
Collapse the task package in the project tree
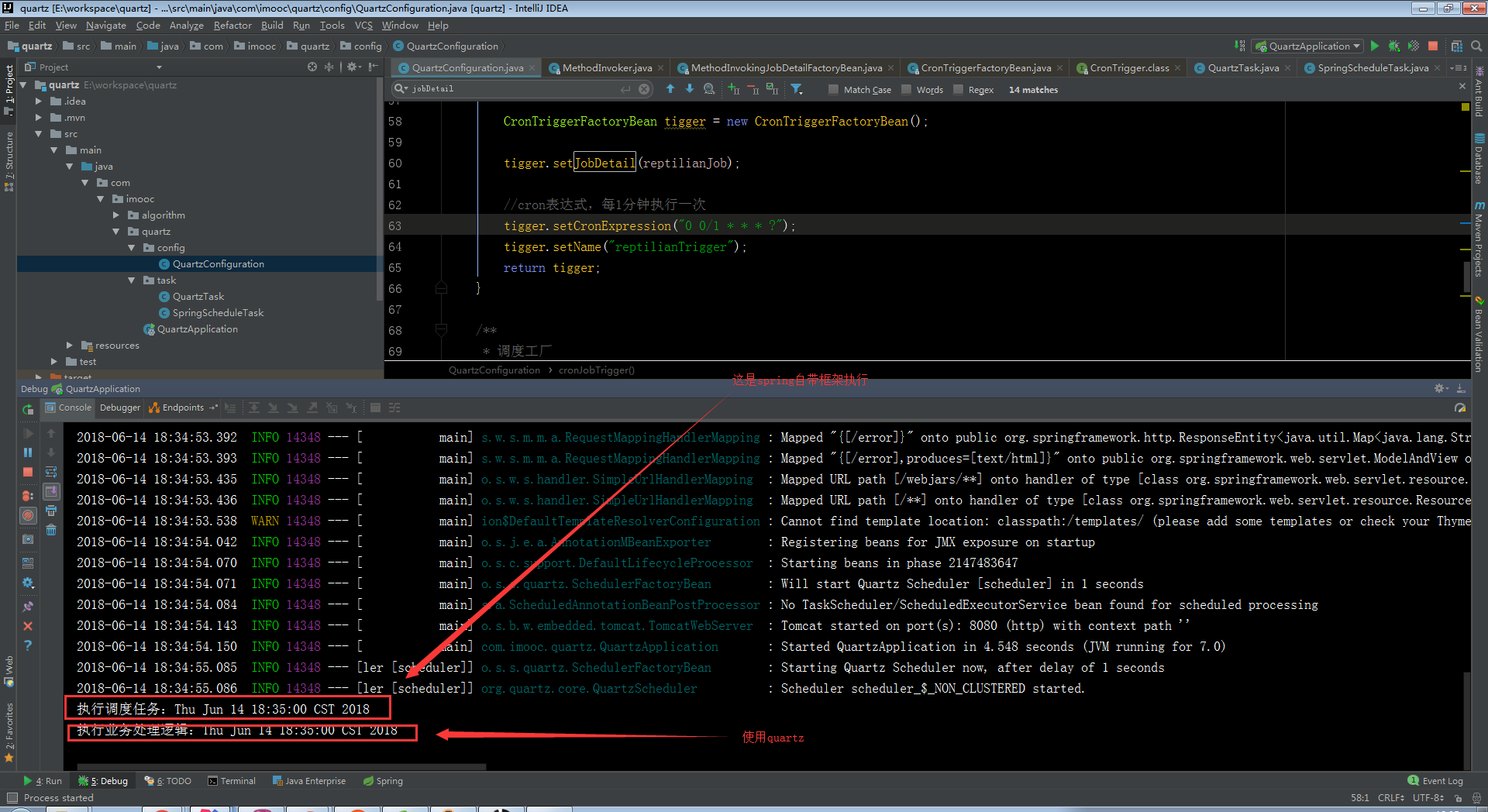[132, 280]
